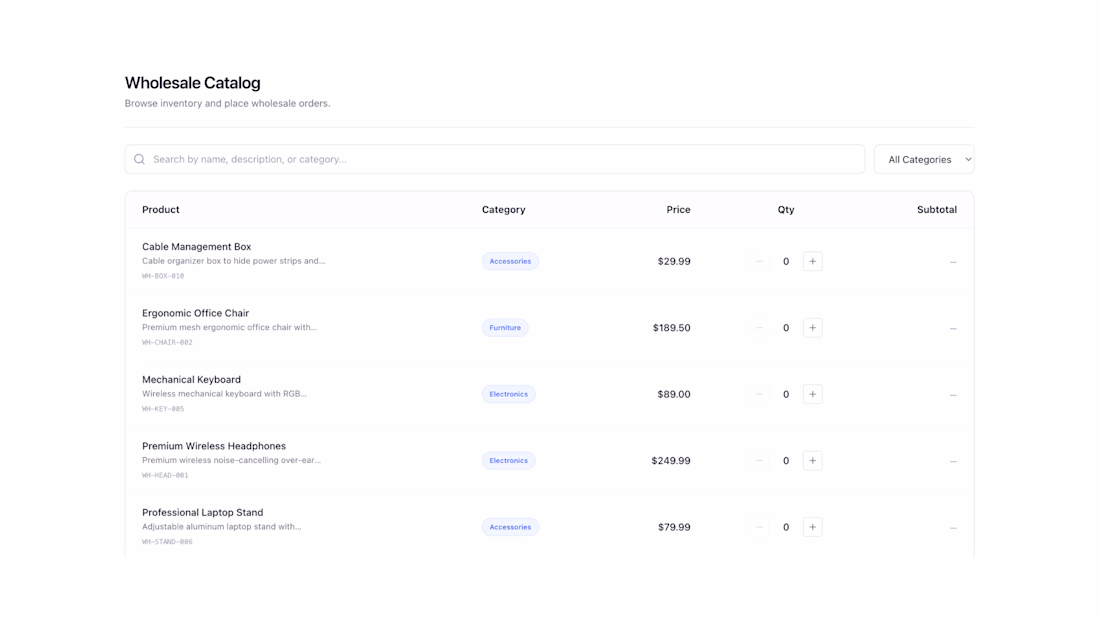This screenshot has width=1100, height=619.
Task: Decrease quantity for Cable Management Box
Action: tap(759, 261)
